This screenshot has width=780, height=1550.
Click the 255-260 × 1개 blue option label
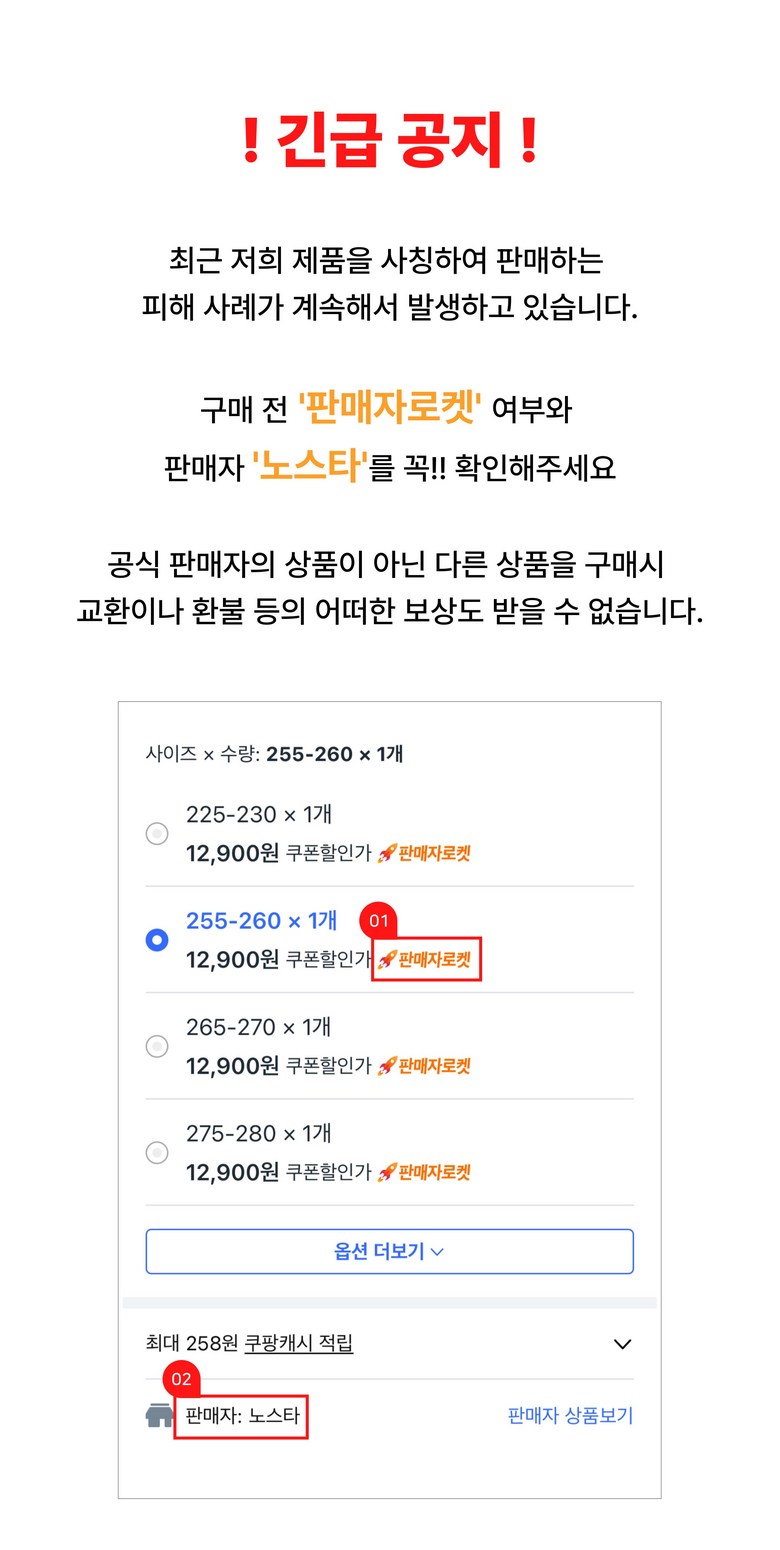tap(261, 921)
